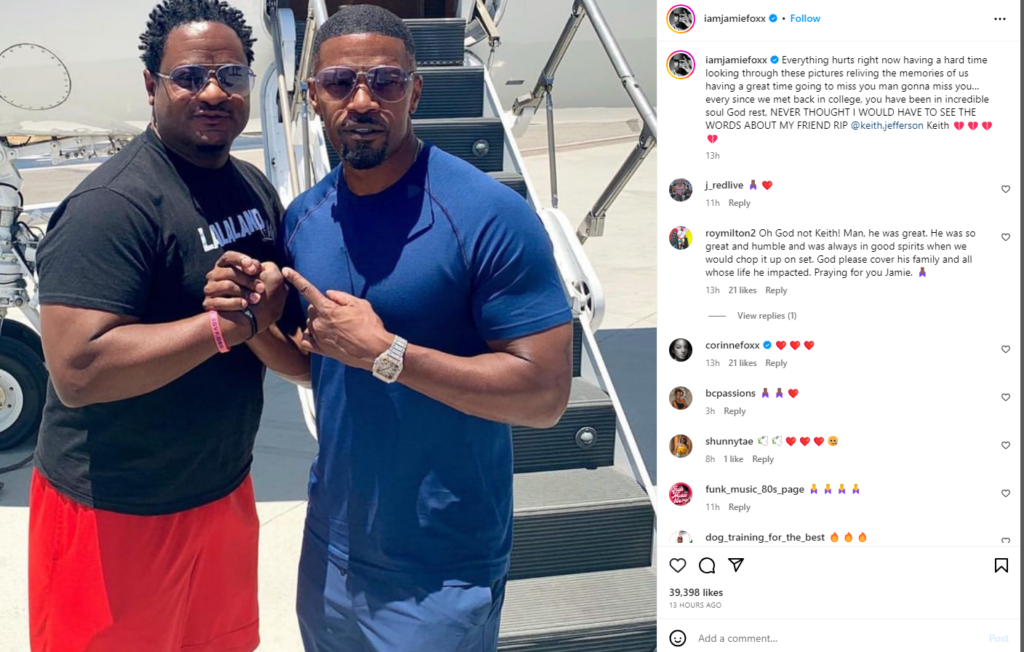Expand View replies (1) under roymilton2
Image resolution: width=1024 pixels, height=652 pixels.
point(767,316)
